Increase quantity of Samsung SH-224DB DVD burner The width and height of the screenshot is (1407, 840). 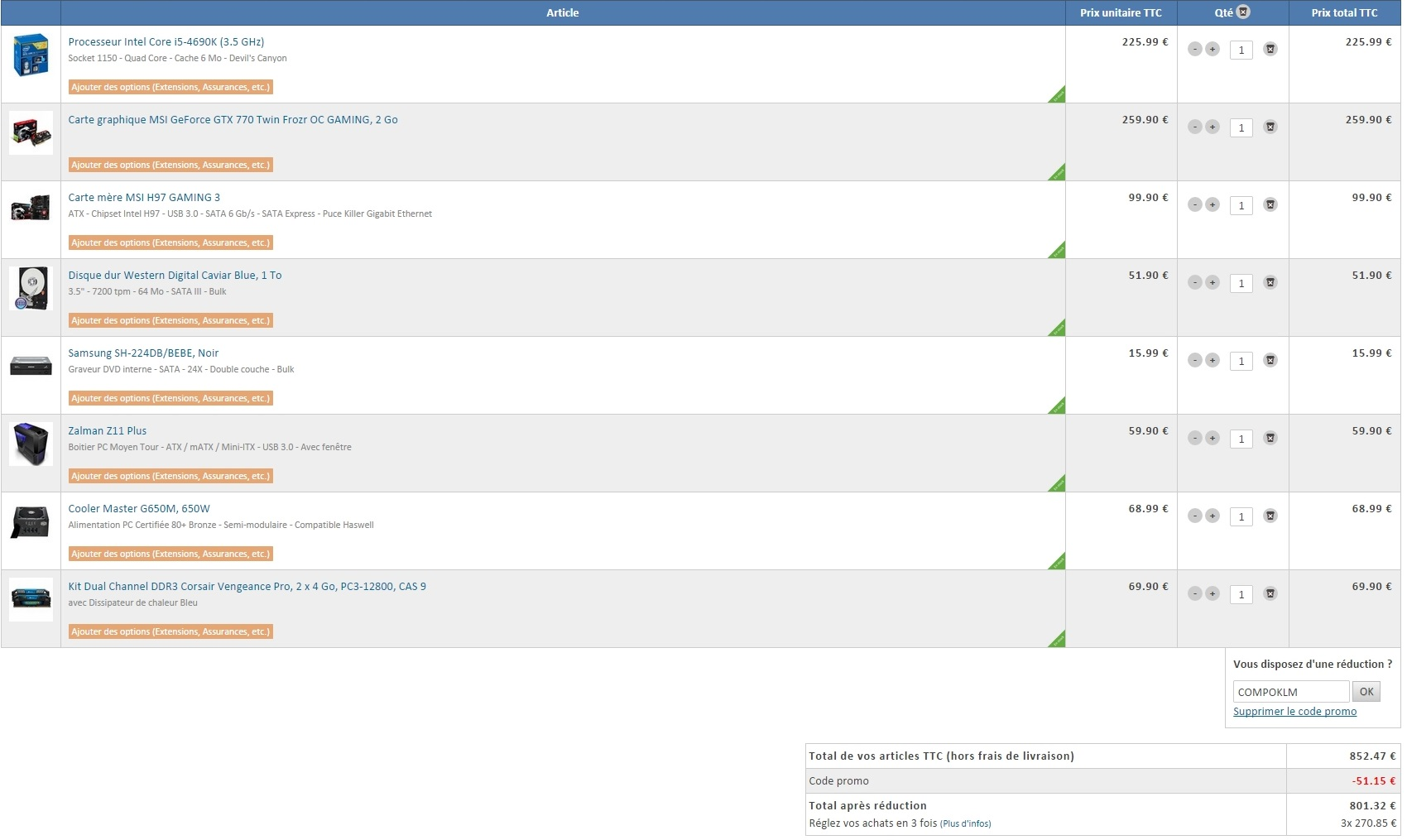1213,361
